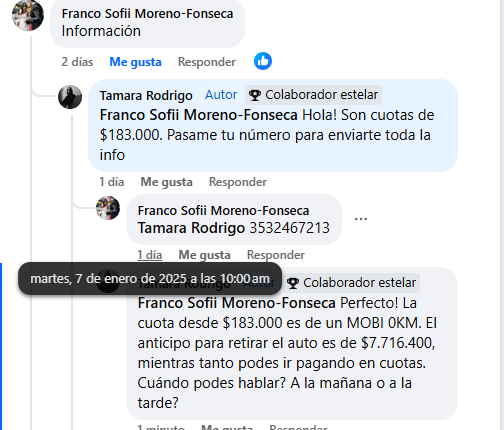Open the '2 días' timestamp link
This screenshot has width=504, height=430.
point(77,62)
